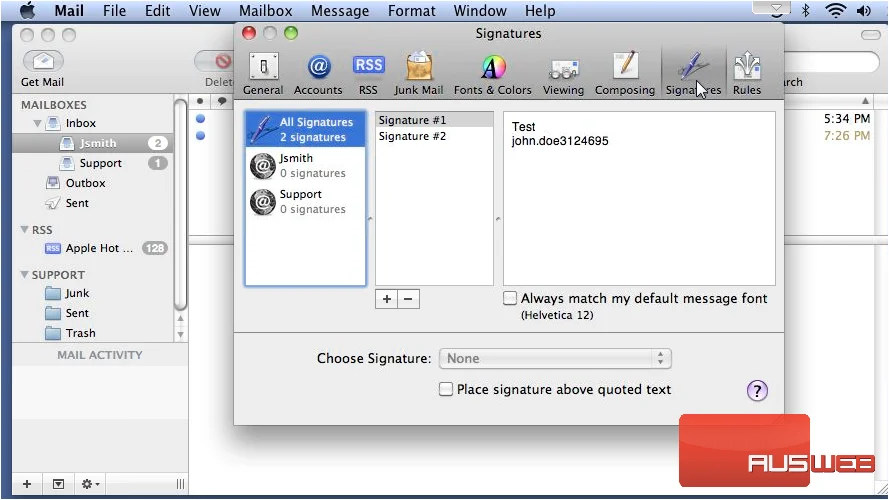Viewport: 889px width, 500px height.
Task: Remove selected signature with minus button
Action: [408, 299]
